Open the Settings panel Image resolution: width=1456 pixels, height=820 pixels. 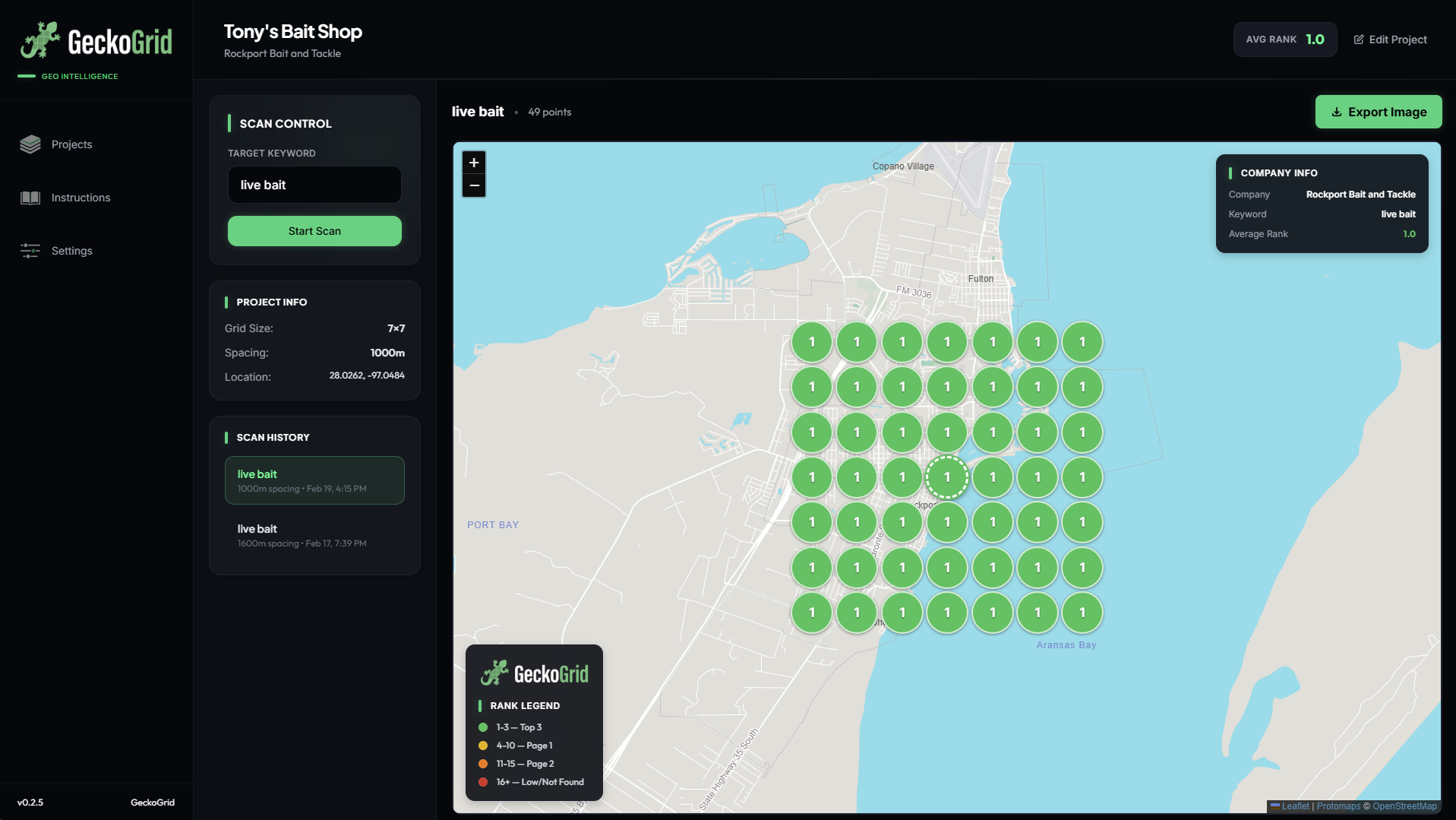(x=71, y=251)
